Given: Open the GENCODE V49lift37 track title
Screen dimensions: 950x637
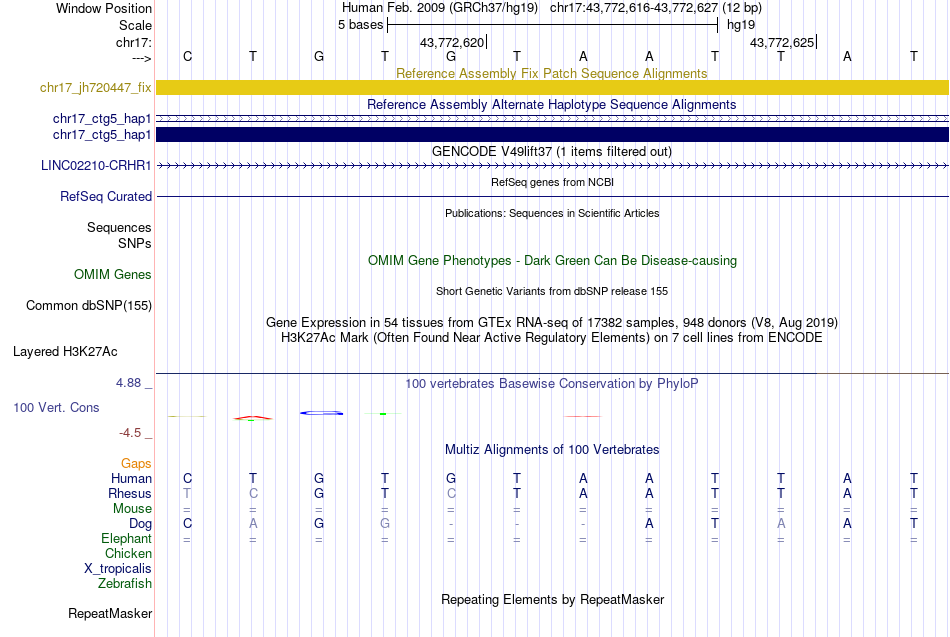Looking at the screenshot, I should click(x=551, y=152).
